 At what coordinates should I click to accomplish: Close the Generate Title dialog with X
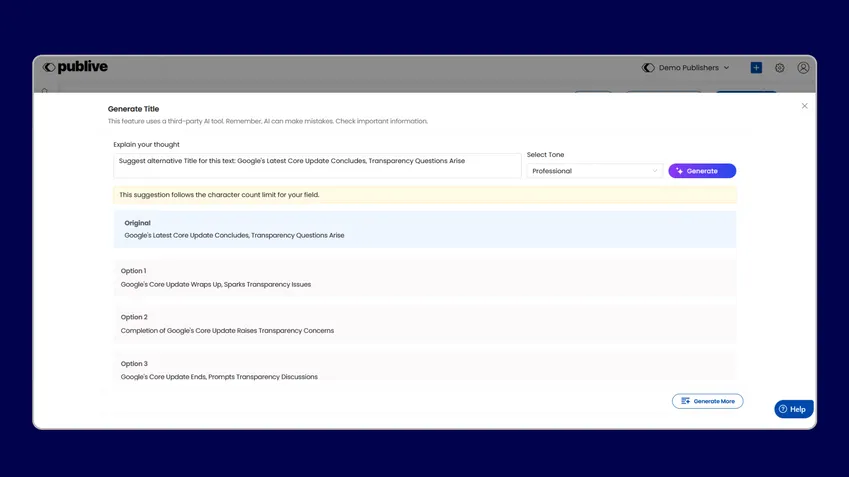805,106
